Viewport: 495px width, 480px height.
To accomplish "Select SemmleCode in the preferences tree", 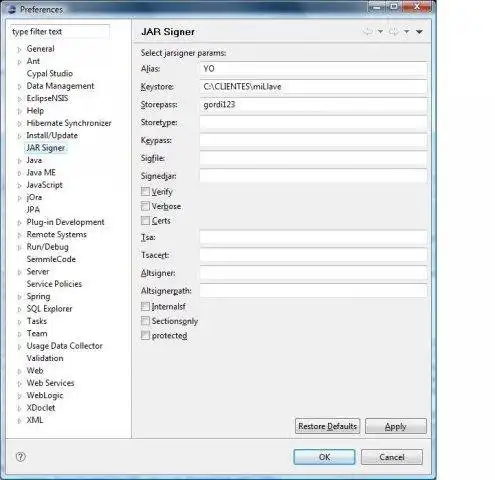I will pyautogui.click(x=51, y=259).
